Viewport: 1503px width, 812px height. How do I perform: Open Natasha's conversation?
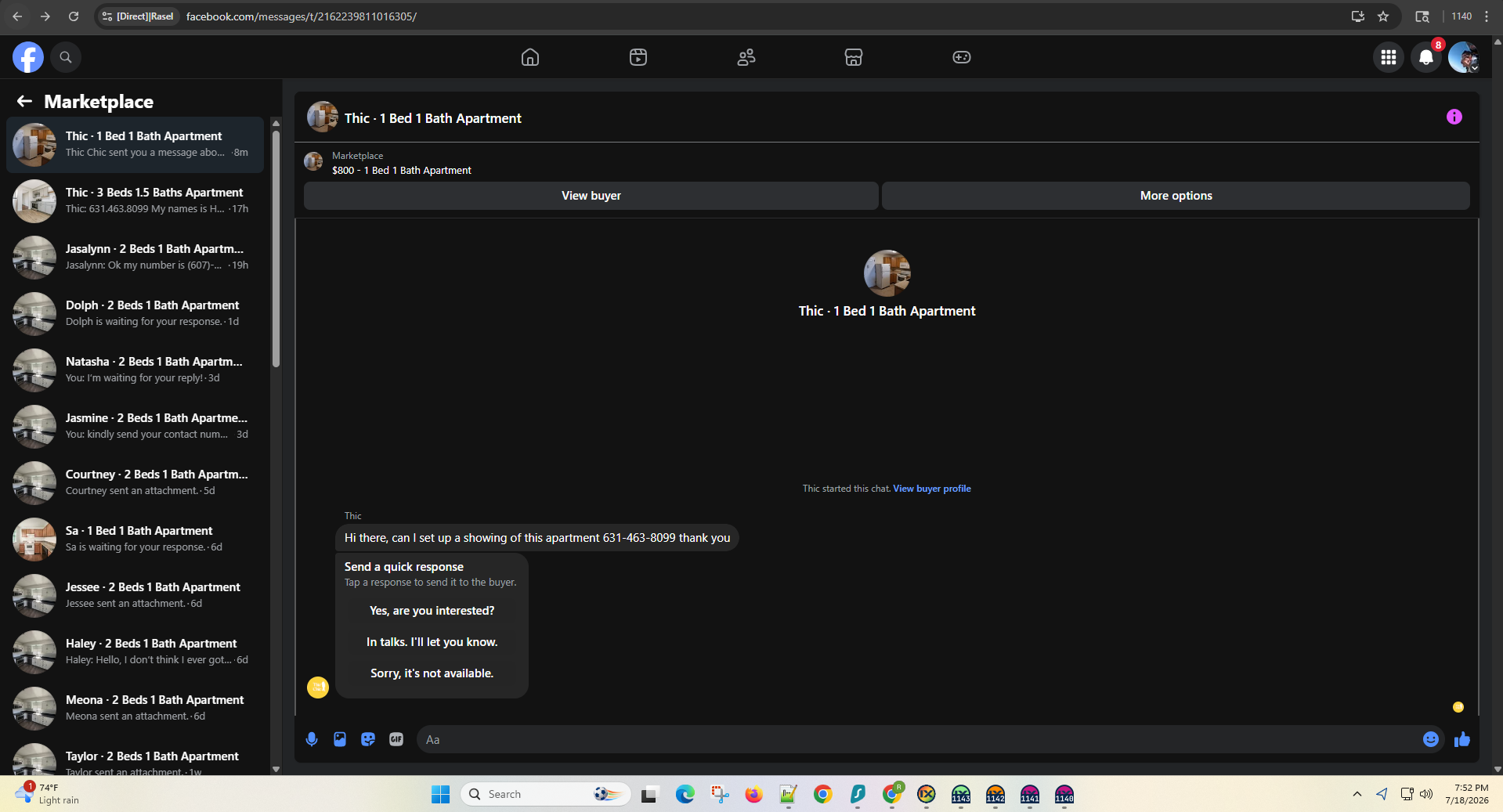135,370
